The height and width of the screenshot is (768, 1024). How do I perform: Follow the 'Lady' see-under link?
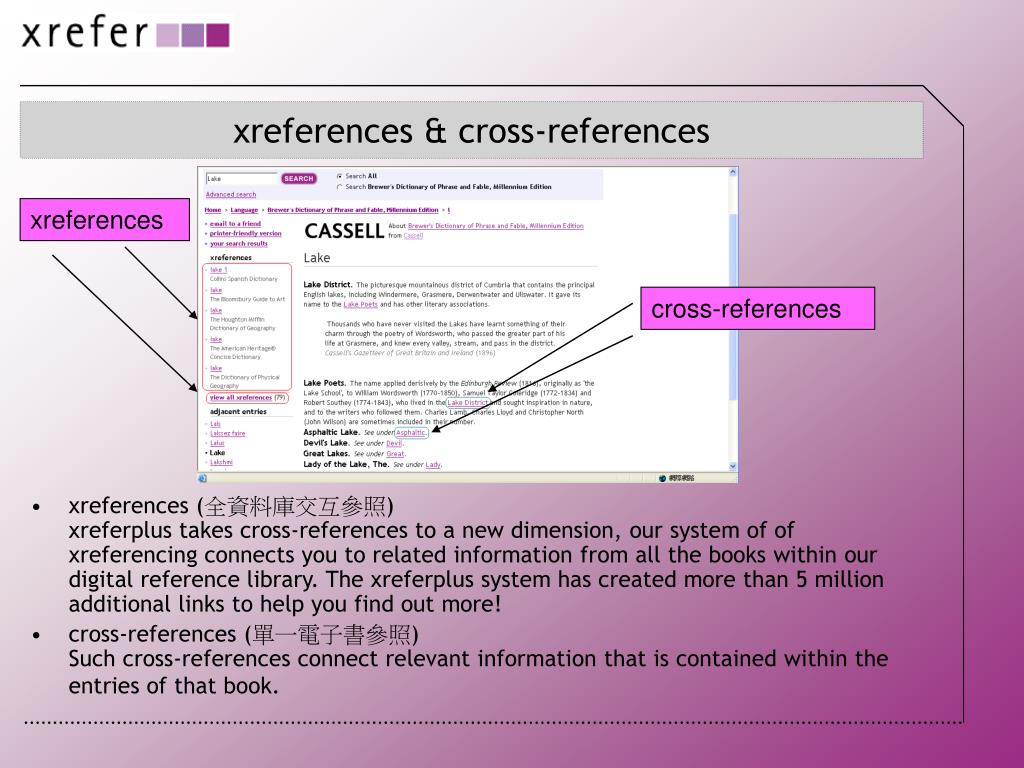pyautogui.click(x=433, y=465)
